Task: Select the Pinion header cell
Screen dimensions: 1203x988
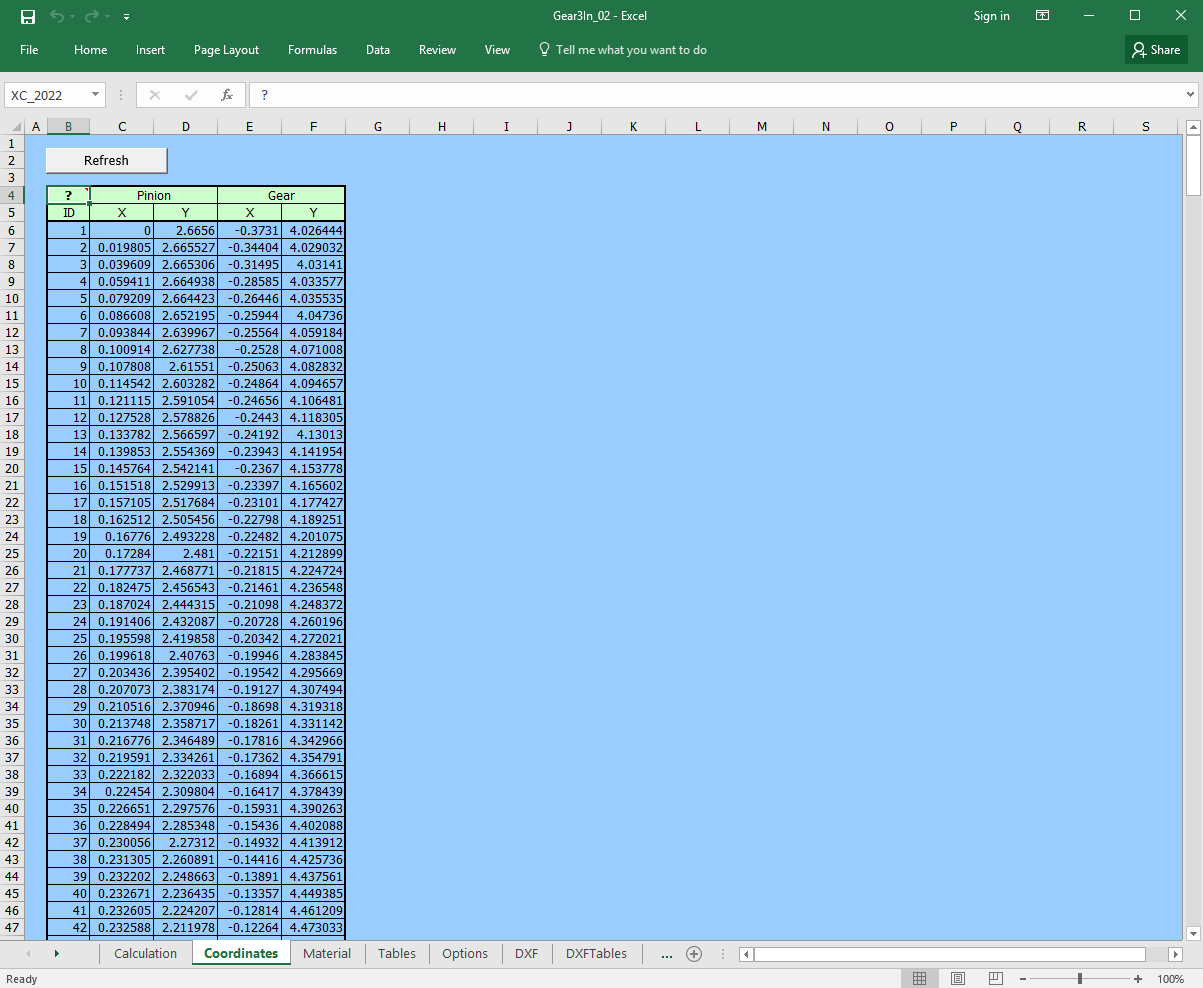Action: pyautogui.click(x=154, y=195)
